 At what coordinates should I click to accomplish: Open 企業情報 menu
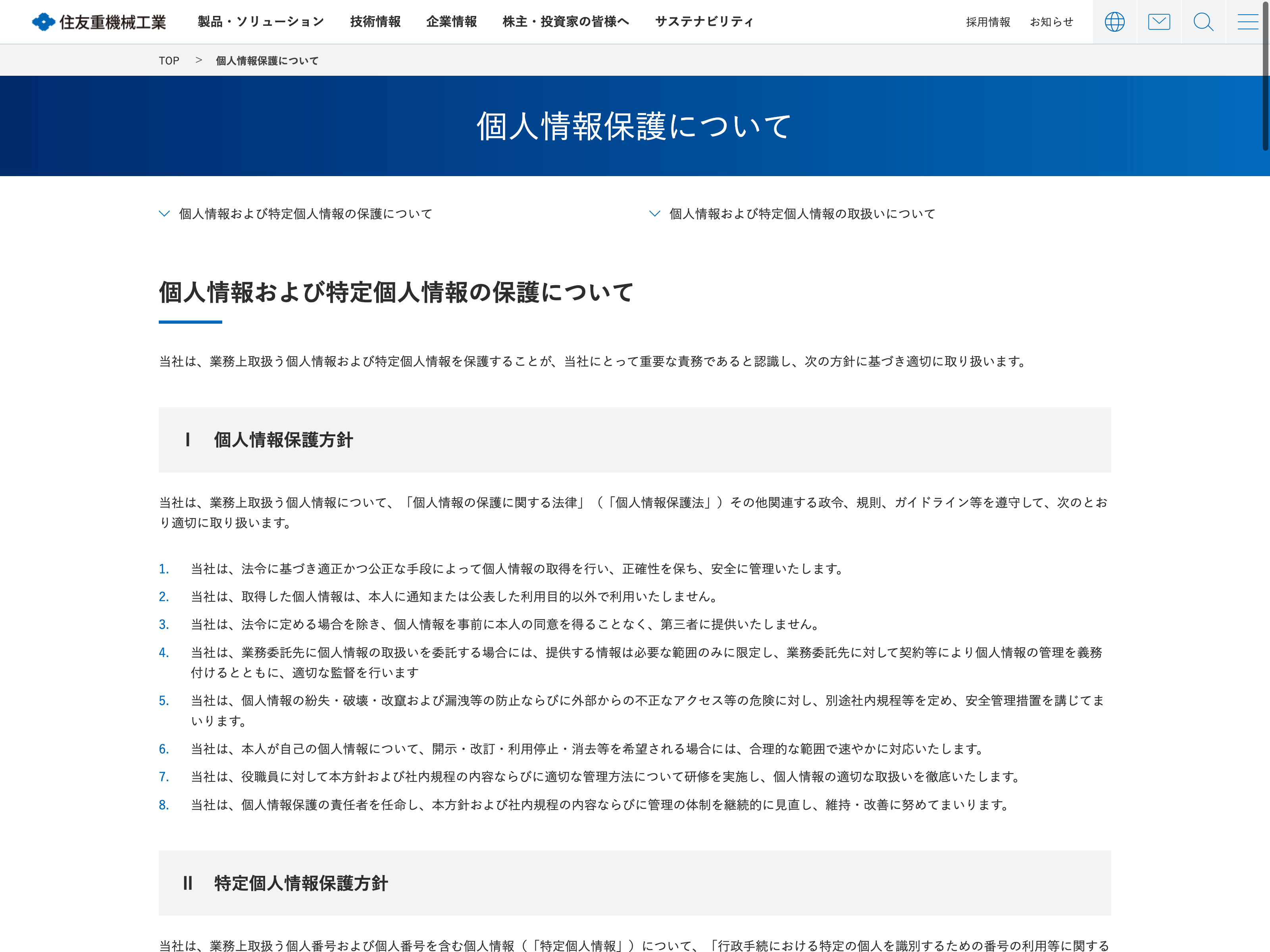point(451,22)
